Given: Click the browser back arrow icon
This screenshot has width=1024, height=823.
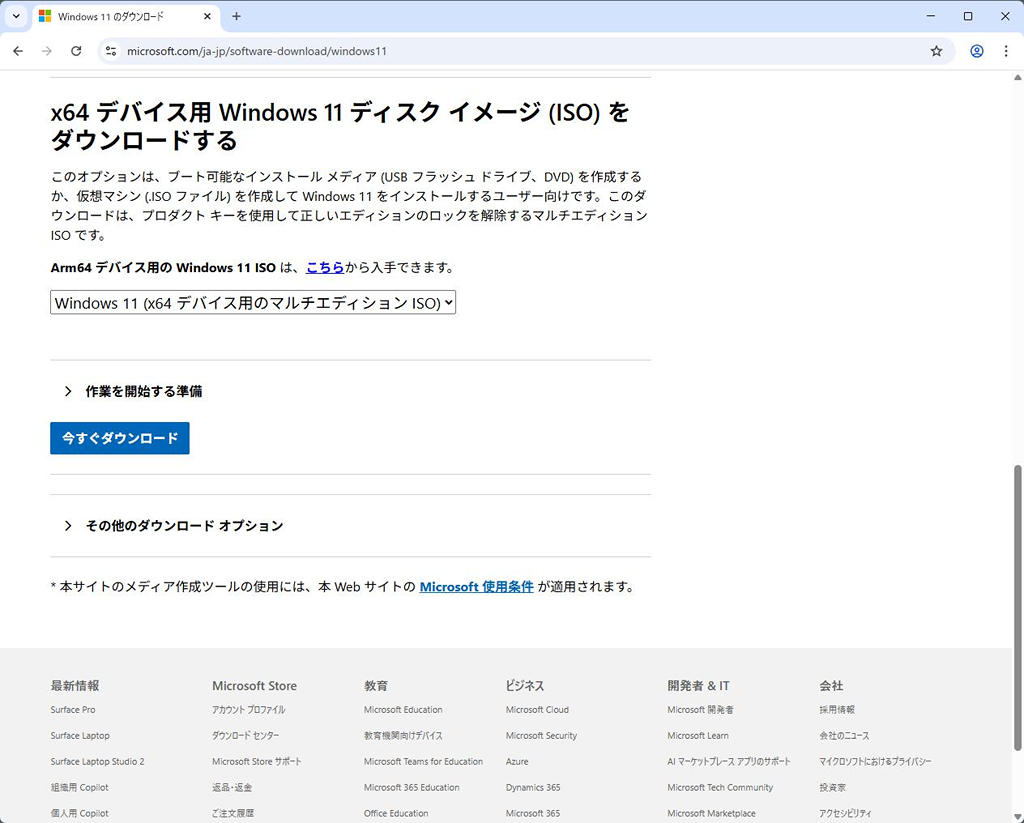Looking at the screenshot, I should point(18,51).
